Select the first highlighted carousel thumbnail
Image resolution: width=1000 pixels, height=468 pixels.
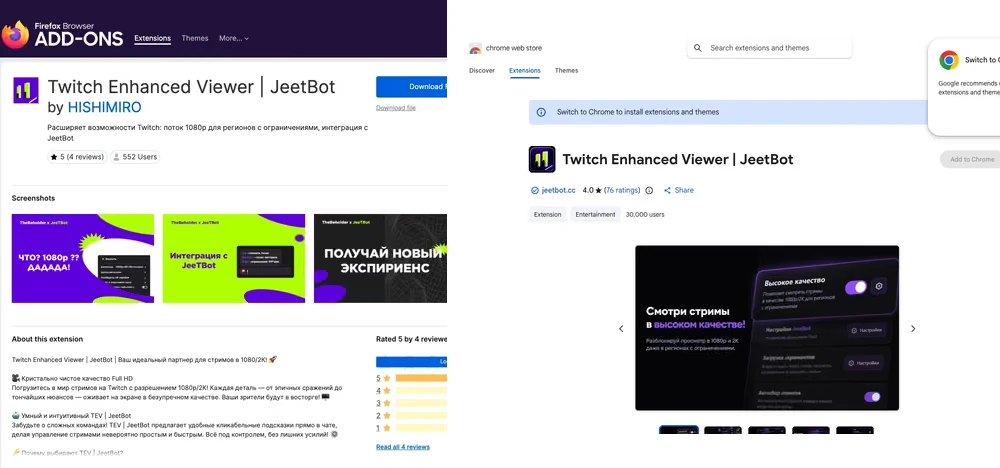(x=679, y=430)
